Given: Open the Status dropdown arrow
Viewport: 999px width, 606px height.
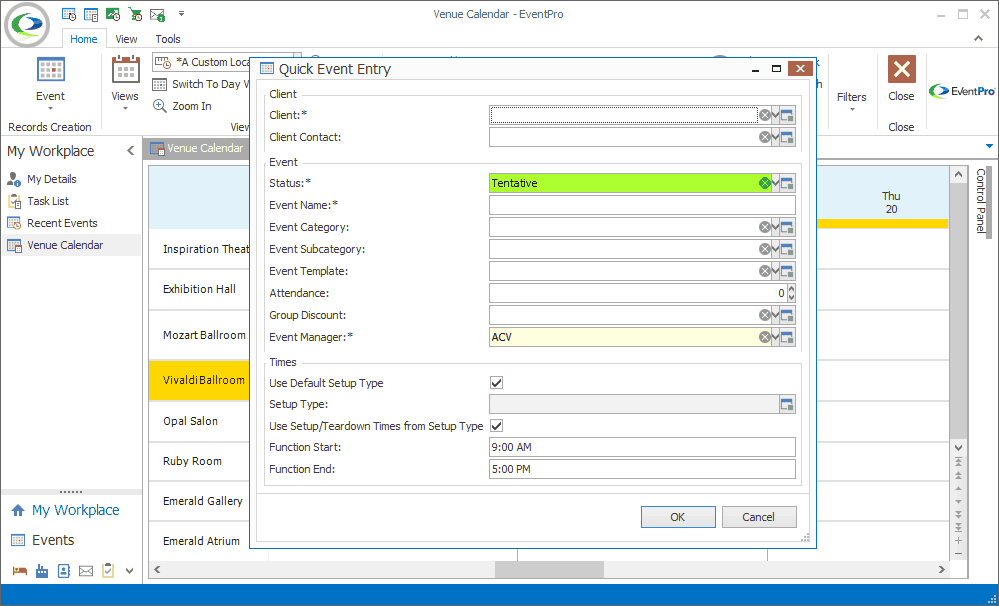Looking at the screenshot, I should [x=775, y=183].
